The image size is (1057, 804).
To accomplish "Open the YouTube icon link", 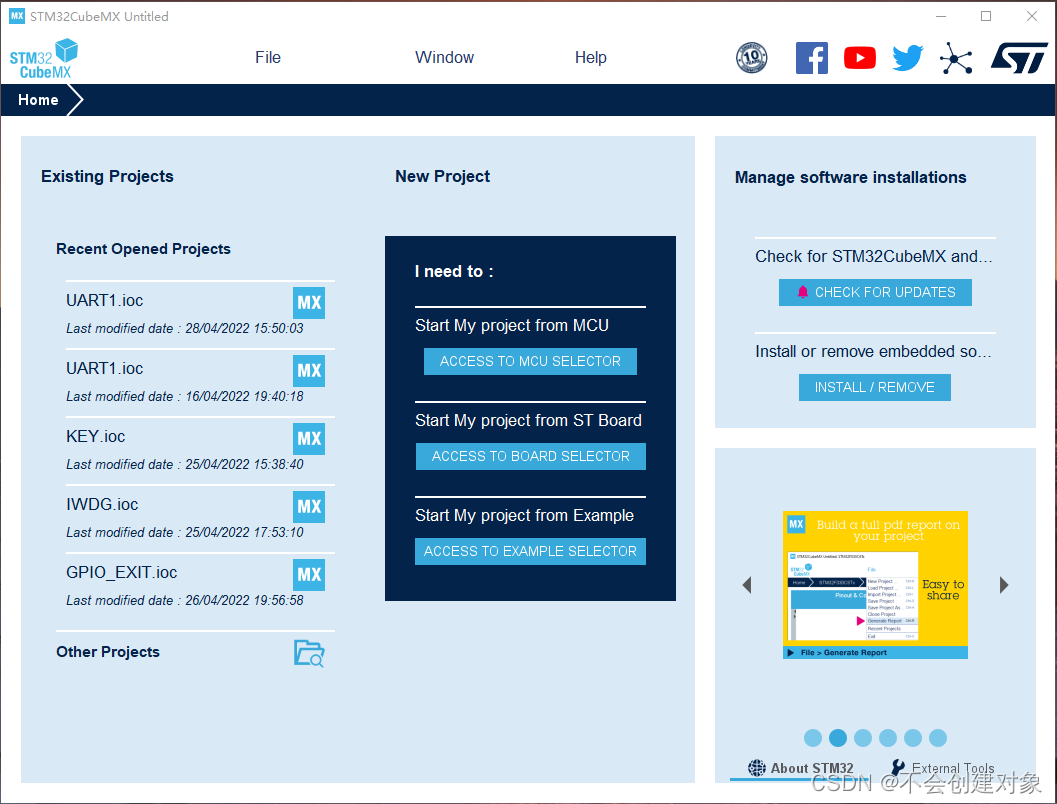I will (x=859, y=58).
